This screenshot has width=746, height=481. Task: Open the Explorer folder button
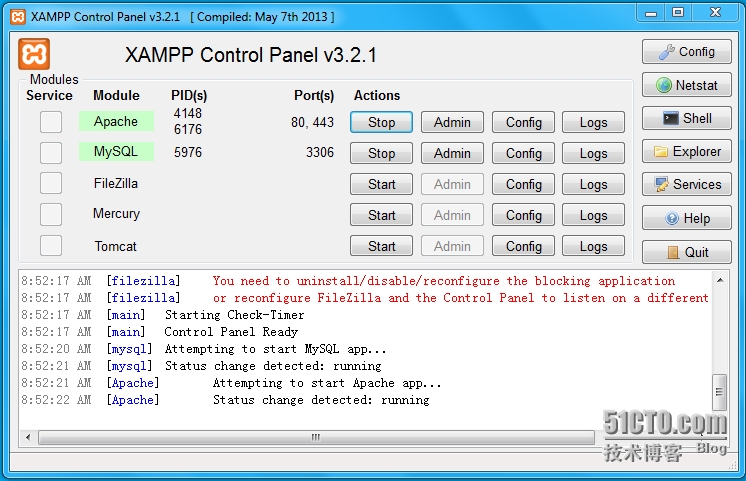tap(687, 151)
